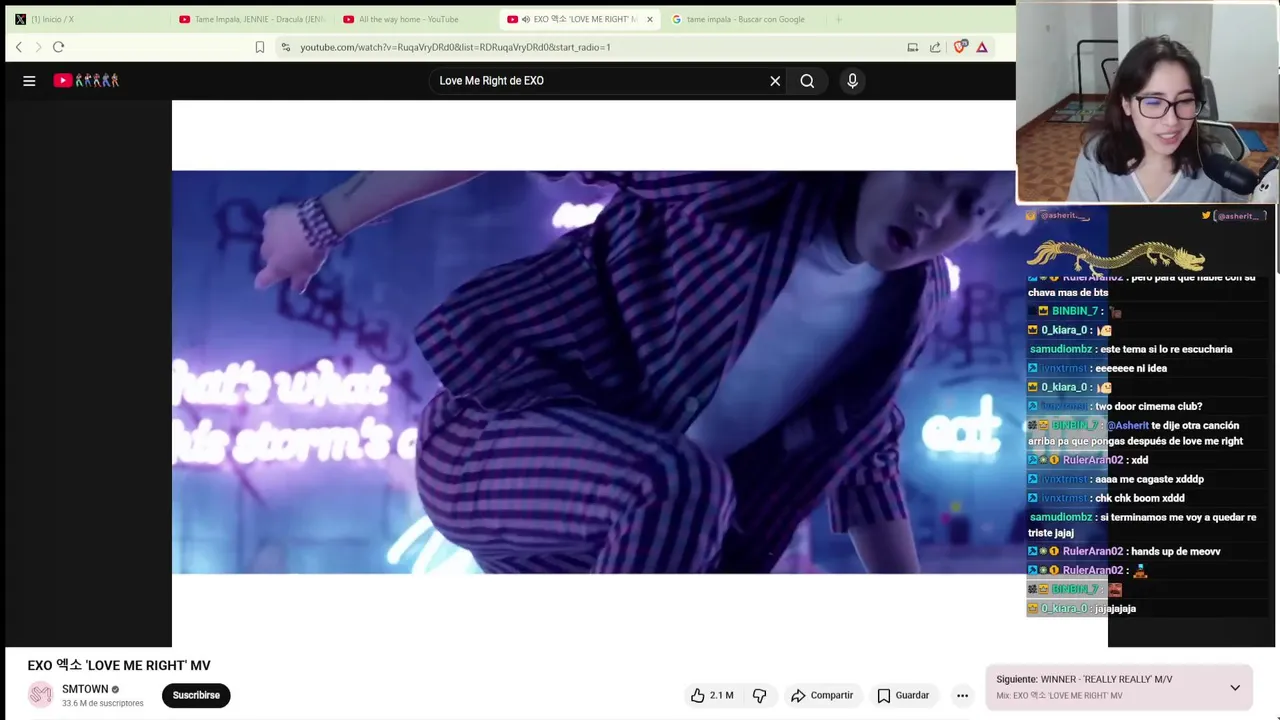
Task: Click chat message 'aaaa me cagaste xdddp'
Action: 1150,479
